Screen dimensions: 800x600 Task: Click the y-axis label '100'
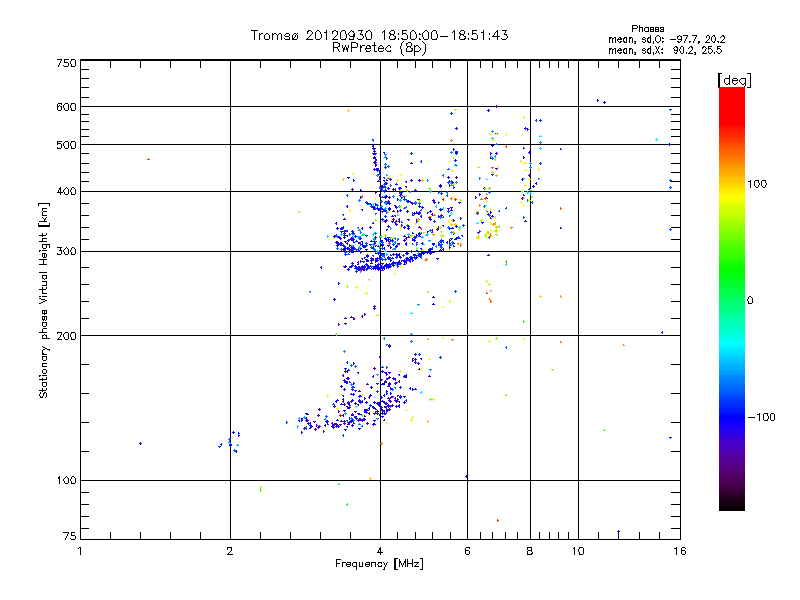(x=67, y=481)
